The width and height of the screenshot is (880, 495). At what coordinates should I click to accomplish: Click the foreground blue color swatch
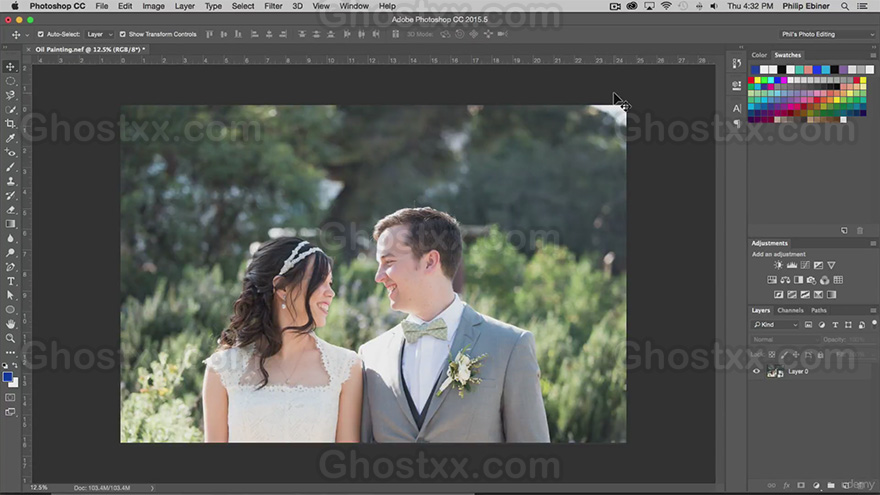[7, 377]
